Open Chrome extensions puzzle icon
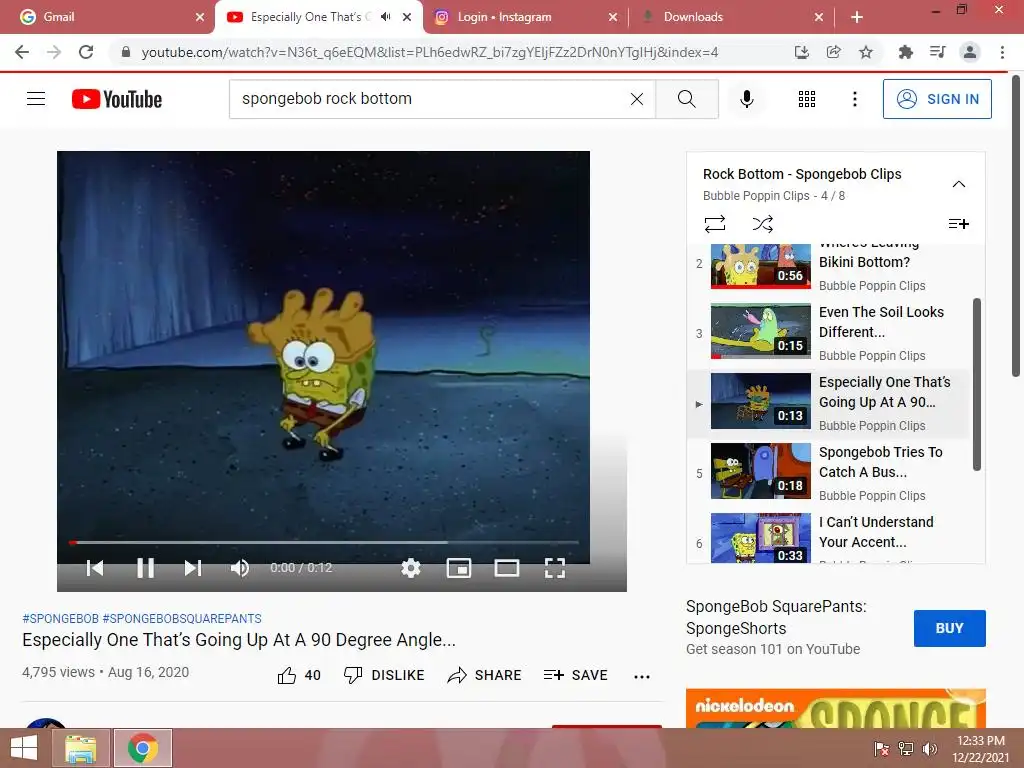The image size is (1024, 768). click(905, 52)
